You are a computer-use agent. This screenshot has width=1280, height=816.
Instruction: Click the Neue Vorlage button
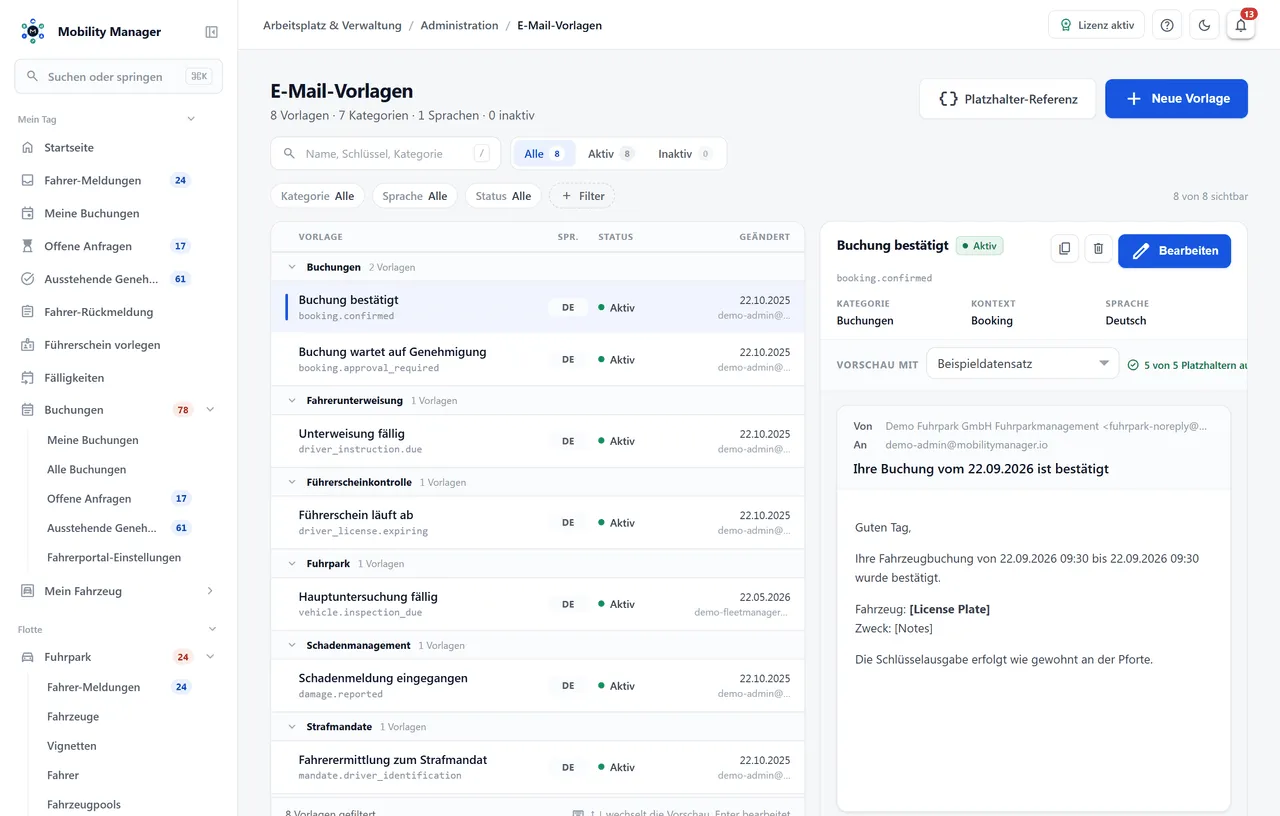[1176, 99]
